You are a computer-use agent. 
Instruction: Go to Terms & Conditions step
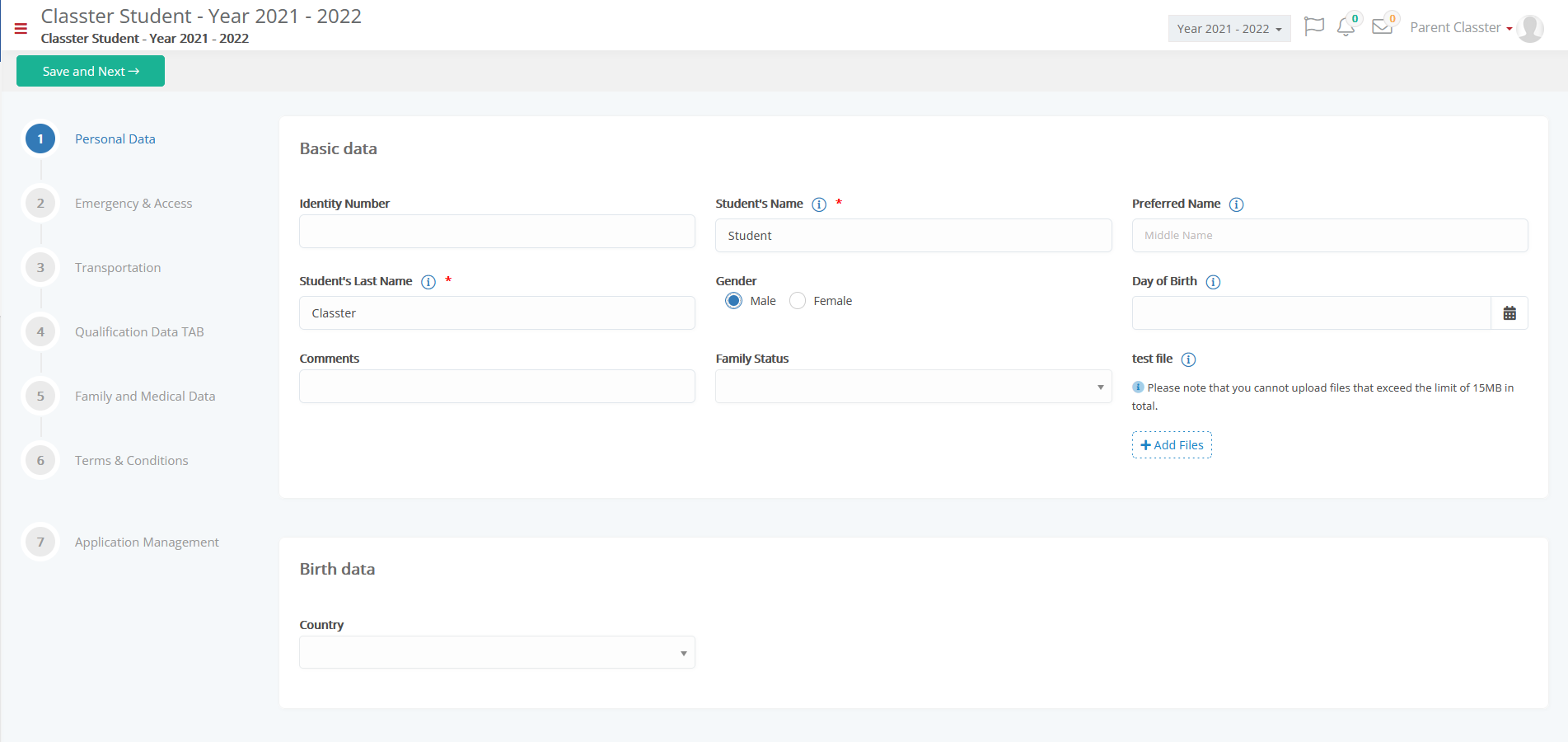(x=132, y=461)
